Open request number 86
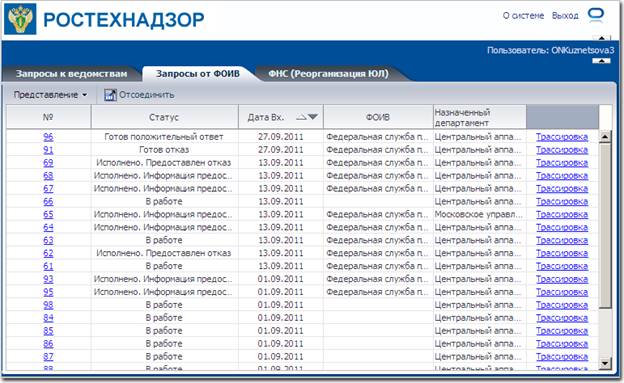The image size is (624, 383). pos(48,344)
